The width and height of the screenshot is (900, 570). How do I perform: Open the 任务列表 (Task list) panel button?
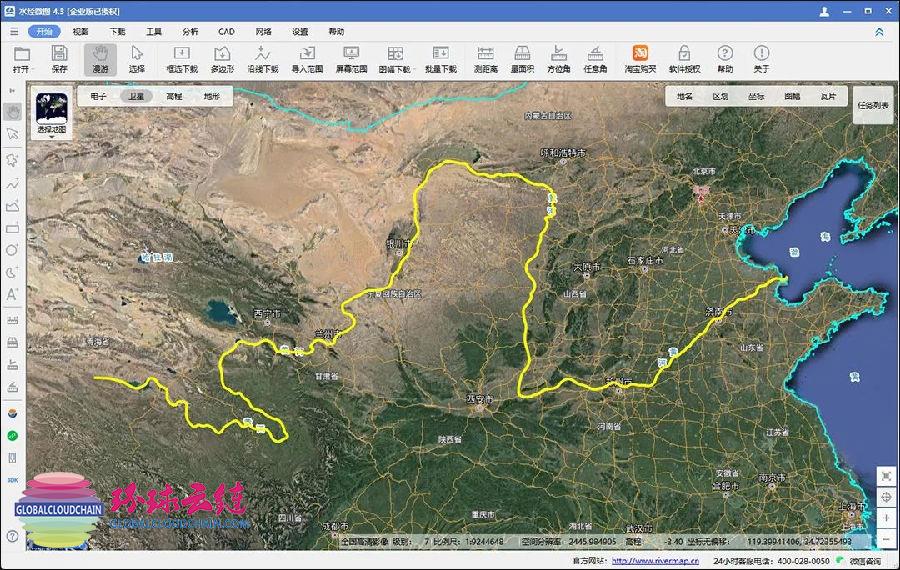click(872, 104)
